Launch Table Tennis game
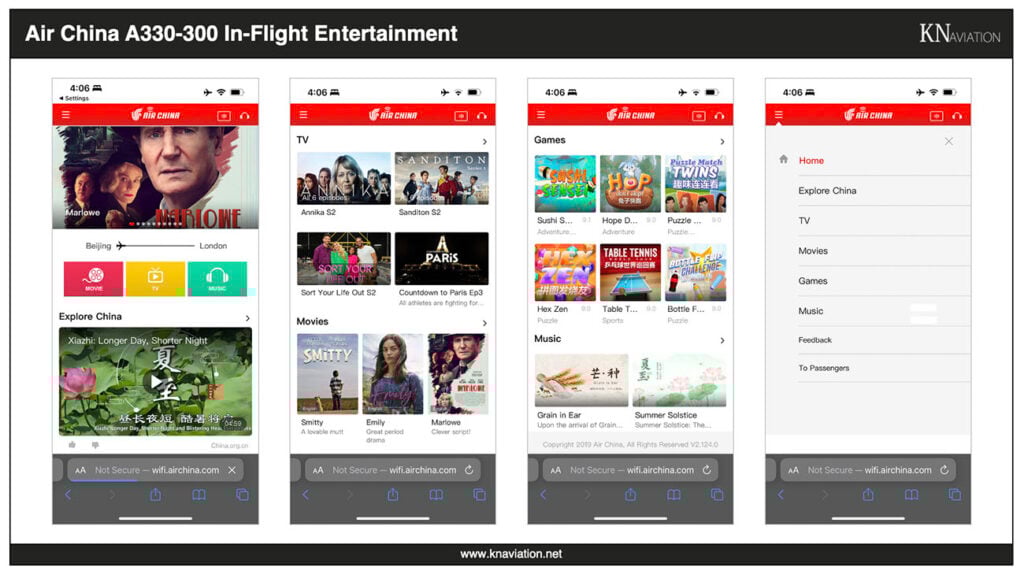1024x575 pixels. 630,272
